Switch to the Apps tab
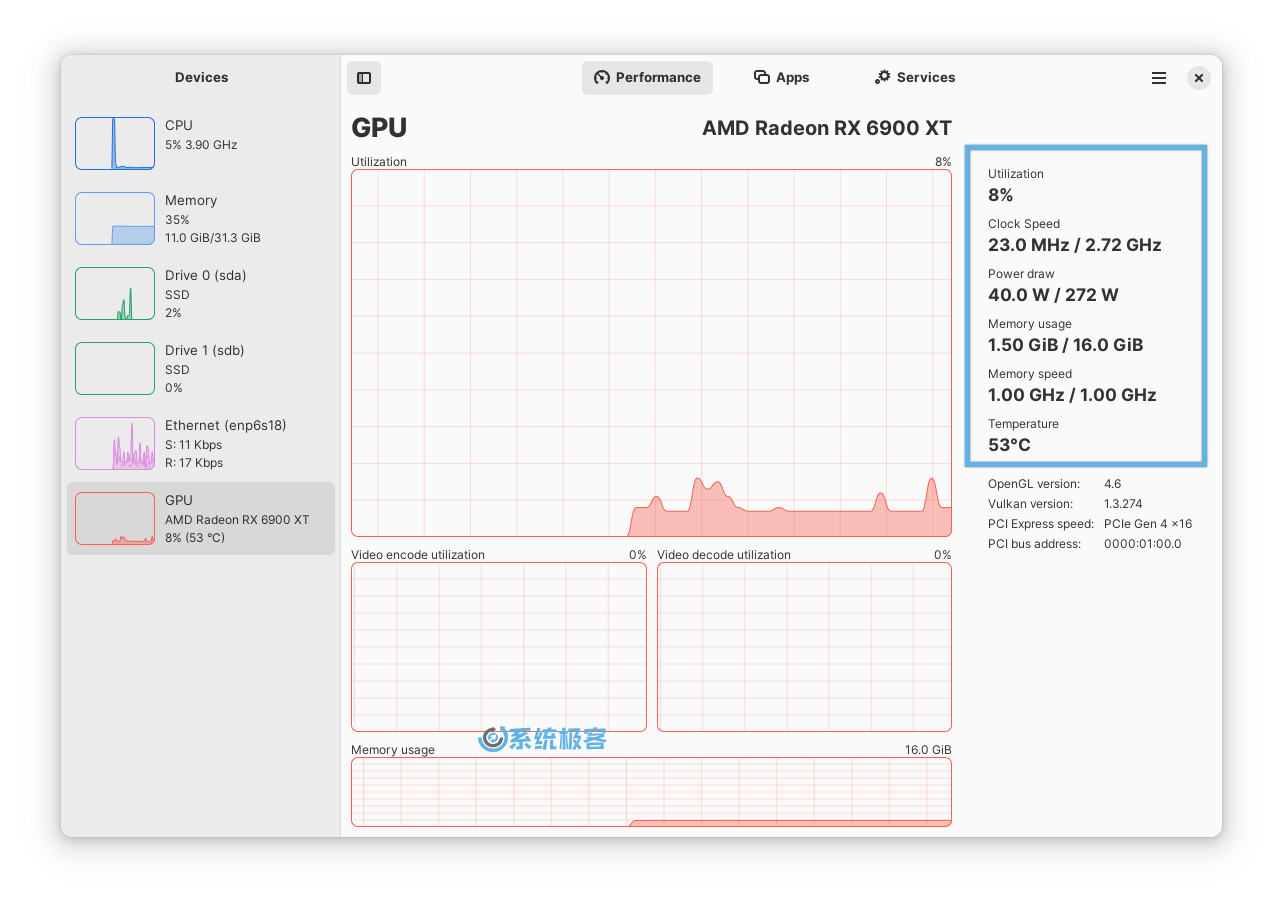 pyautogui.click(x=781, y=77)
